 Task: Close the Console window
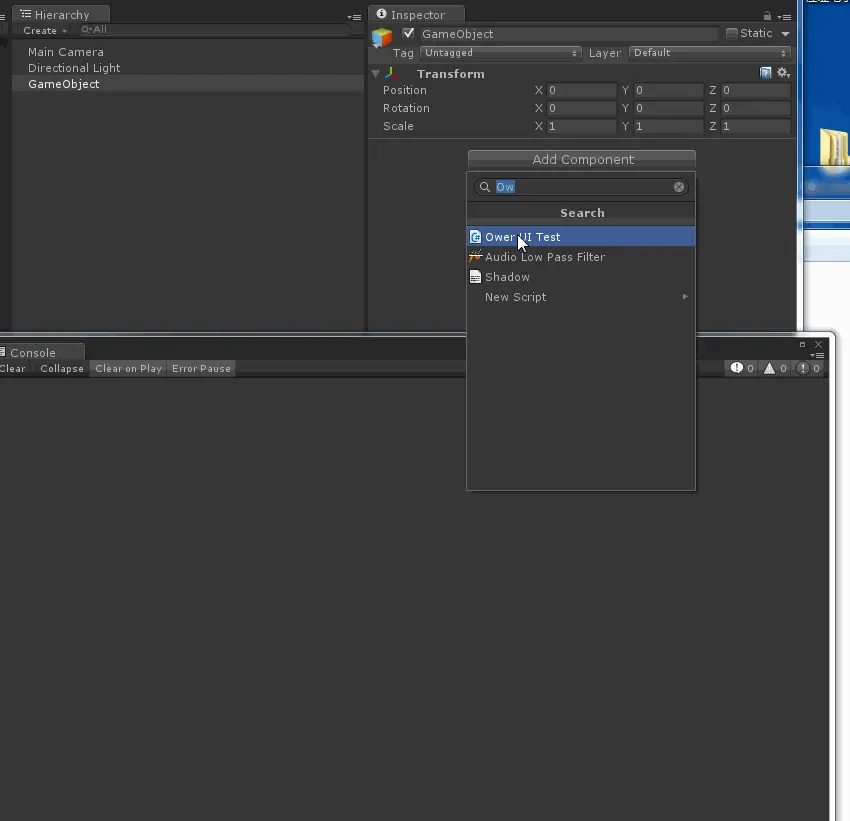coord(819,345)
